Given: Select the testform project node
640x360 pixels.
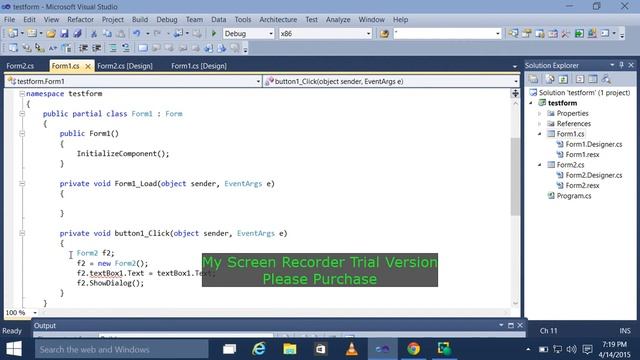Looking at the screenshot, I should (562, 103).
